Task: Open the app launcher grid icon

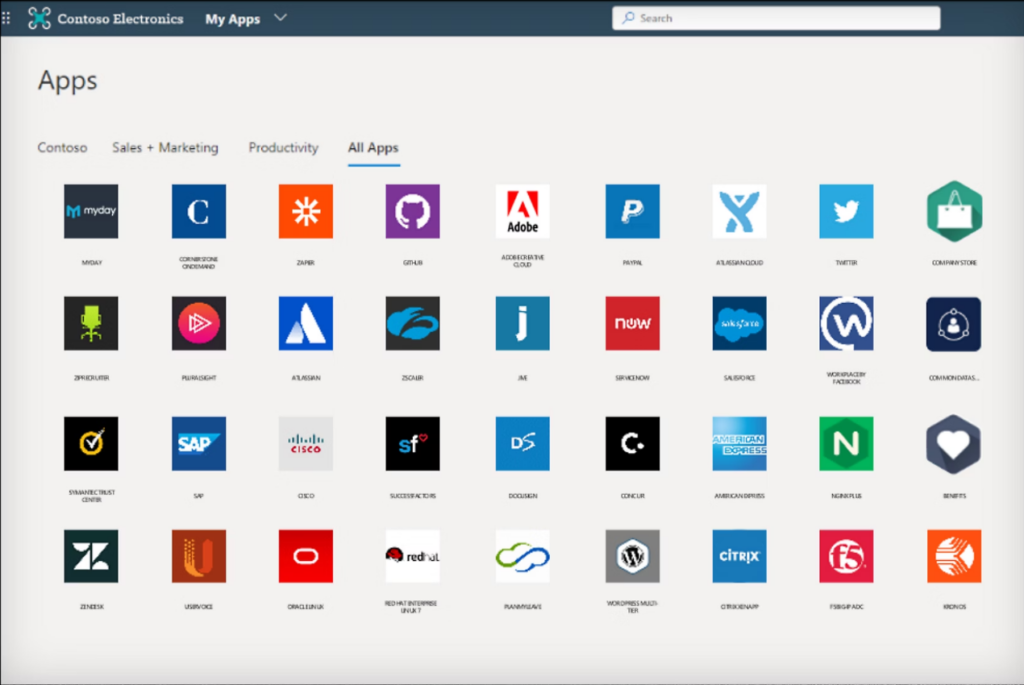Action: [x=7, y=18]
